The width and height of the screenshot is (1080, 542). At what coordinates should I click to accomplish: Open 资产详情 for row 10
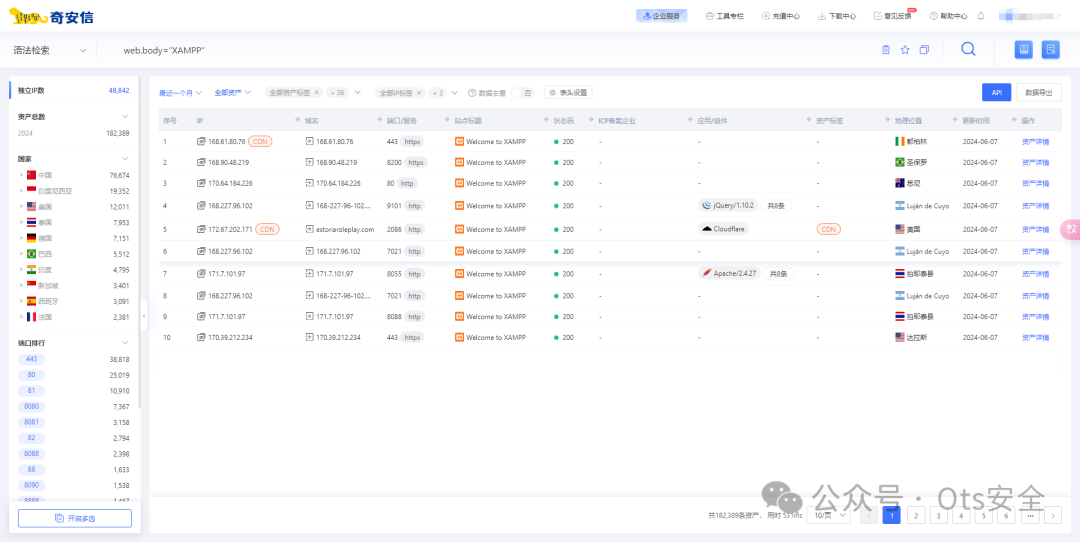click(x=1035, y=337)
